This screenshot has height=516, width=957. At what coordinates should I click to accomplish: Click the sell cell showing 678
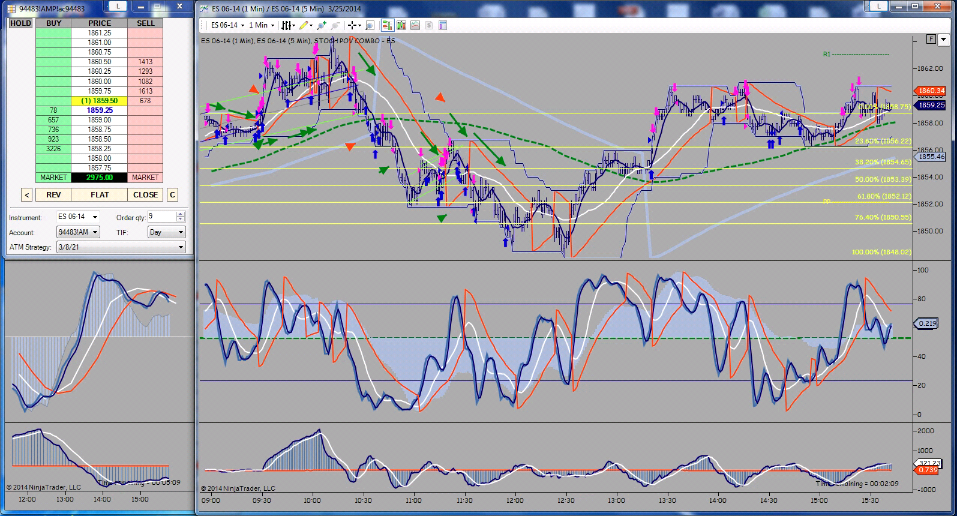pyautogui.click(x=145, y=100)
